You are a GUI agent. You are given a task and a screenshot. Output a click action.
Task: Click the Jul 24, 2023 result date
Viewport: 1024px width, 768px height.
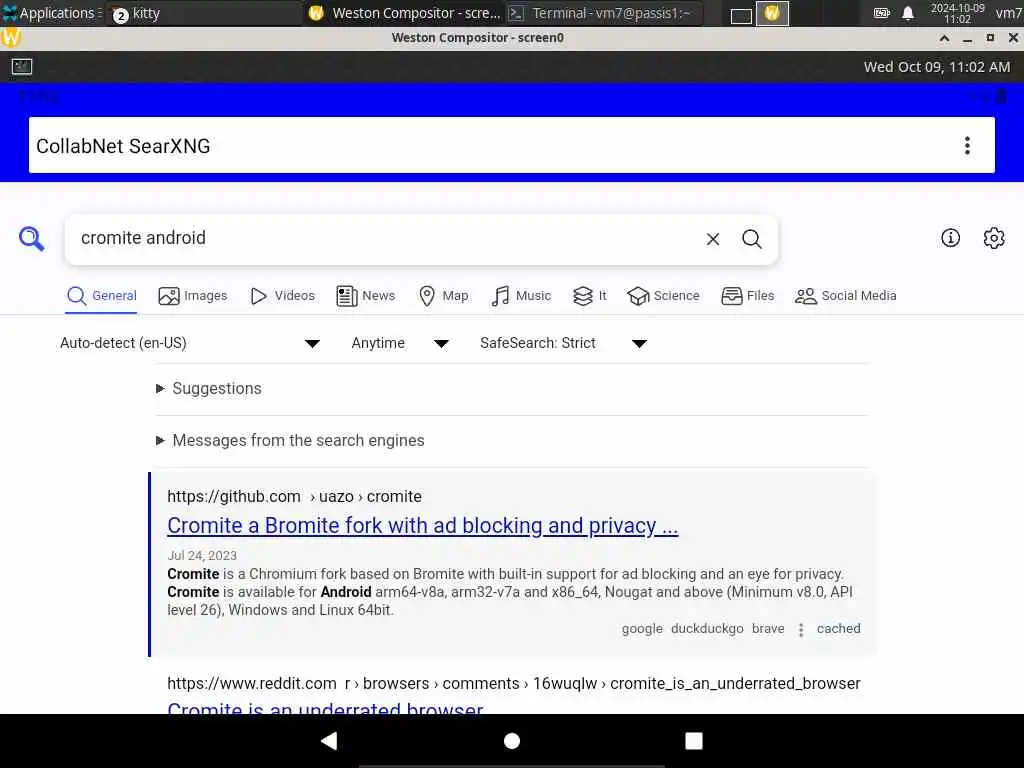(x=202, y=556)
